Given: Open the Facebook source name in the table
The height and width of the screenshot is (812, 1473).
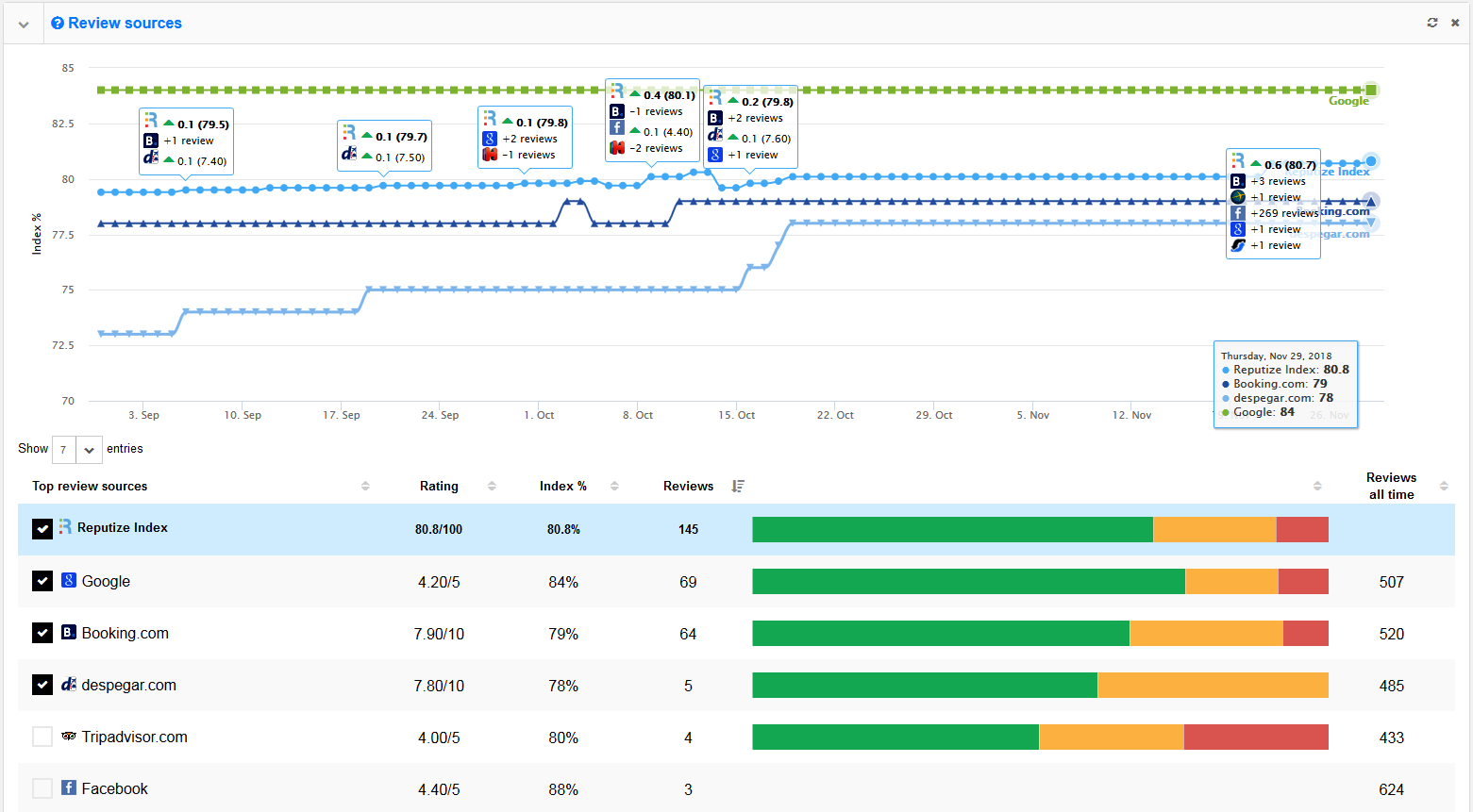Looking at the screenshot, I should tap(114, 788).
